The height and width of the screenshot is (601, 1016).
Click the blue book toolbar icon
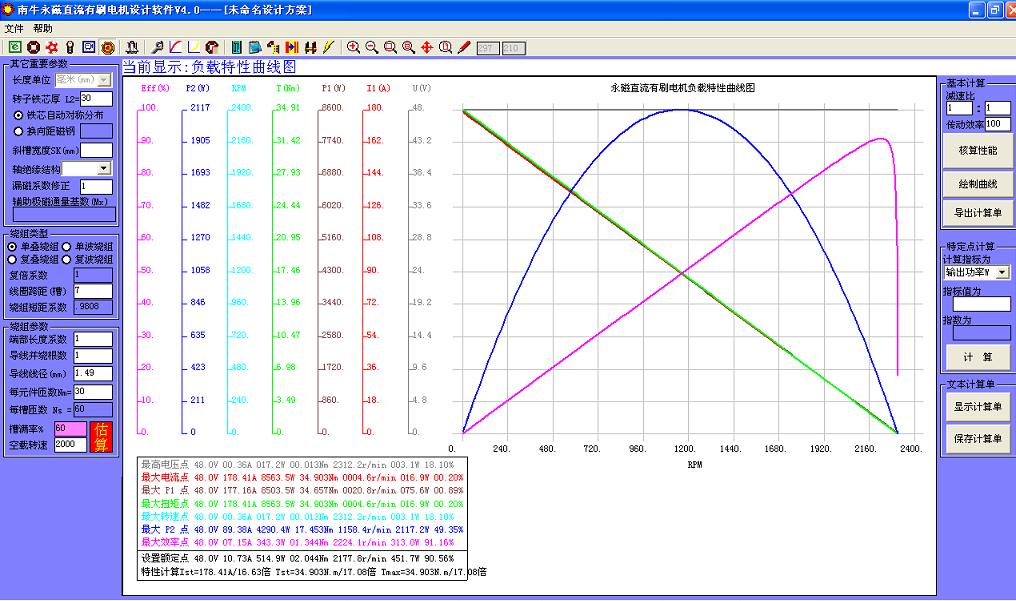point(255,47)
